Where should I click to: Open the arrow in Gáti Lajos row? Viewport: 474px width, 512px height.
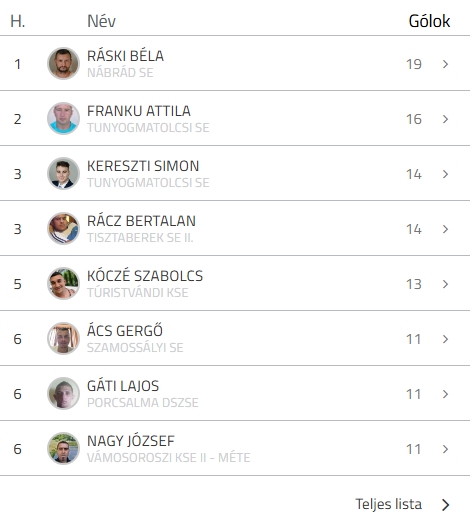445,394
